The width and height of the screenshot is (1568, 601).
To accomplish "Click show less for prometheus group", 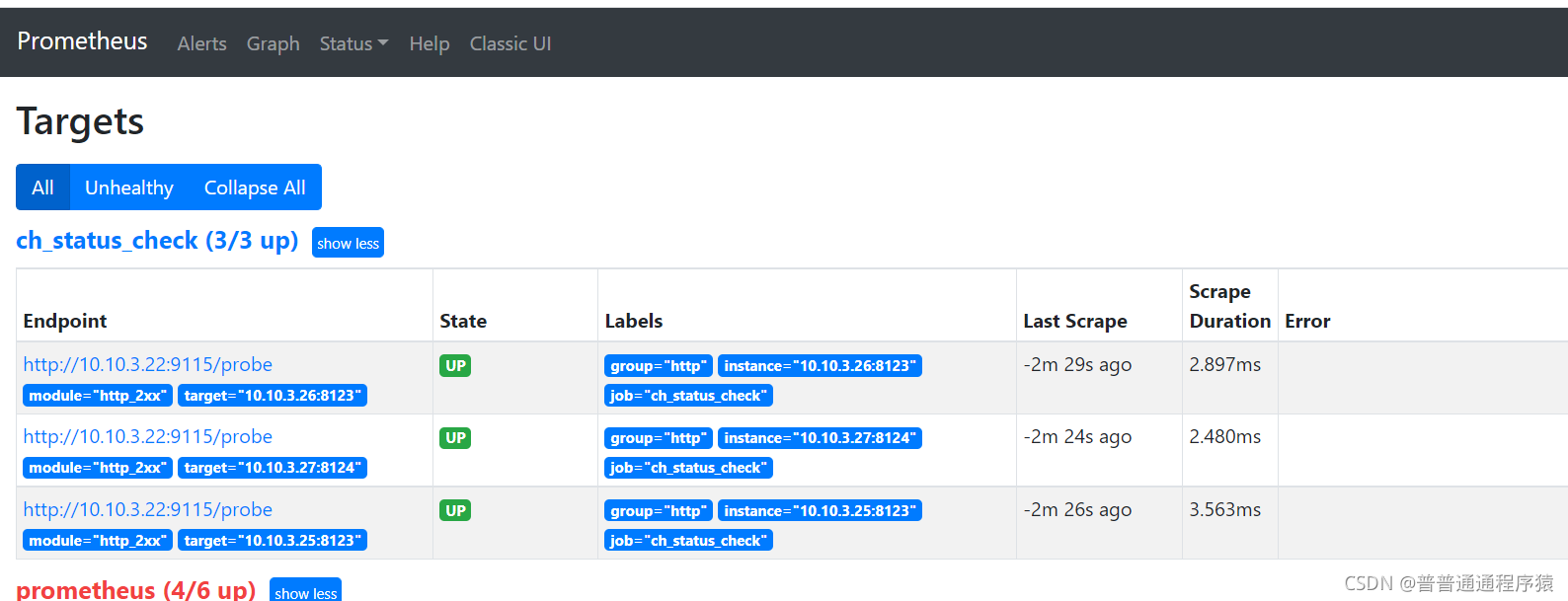I will (305, 591).
